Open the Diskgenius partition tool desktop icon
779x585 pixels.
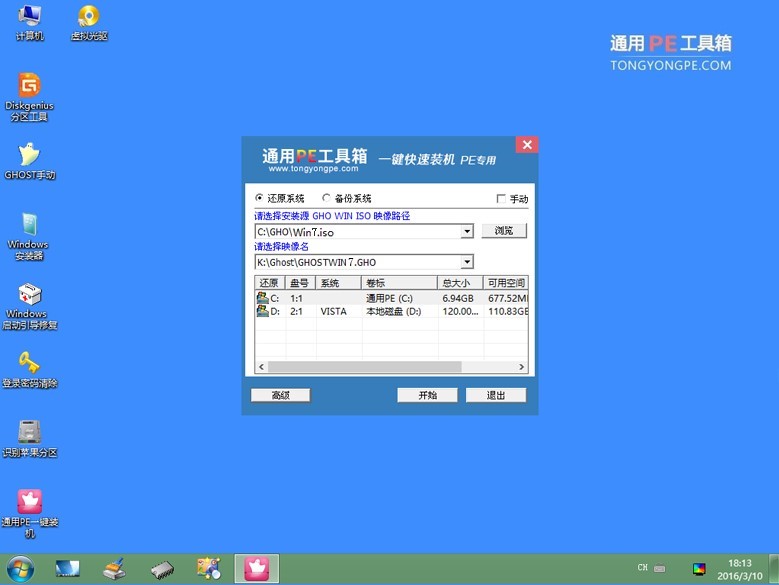[29, 87]
